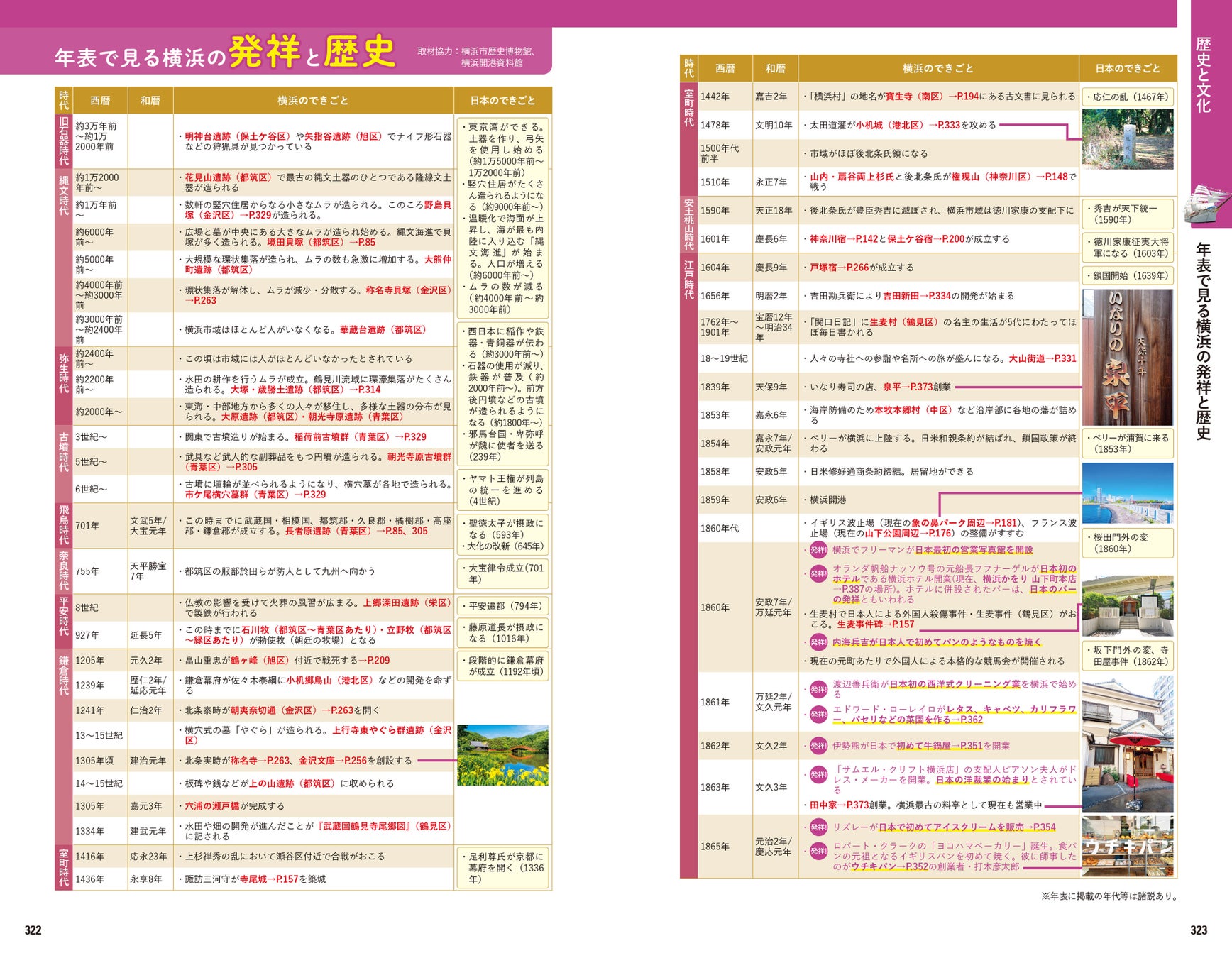Select the 取材協力：横浜市歴史博物館 credit text
Viewport: 1232px width, 958px height.
point(476,57)
